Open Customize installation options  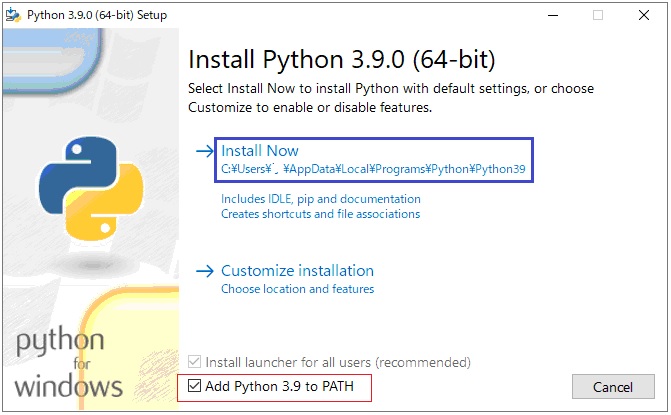[x=297, y=270]
